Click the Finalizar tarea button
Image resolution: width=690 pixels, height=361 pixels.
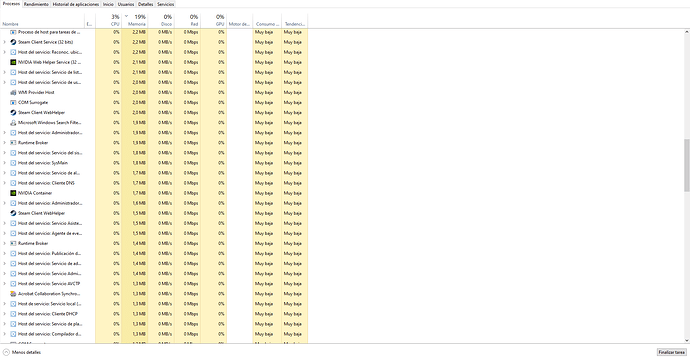[x=672, y=352]
